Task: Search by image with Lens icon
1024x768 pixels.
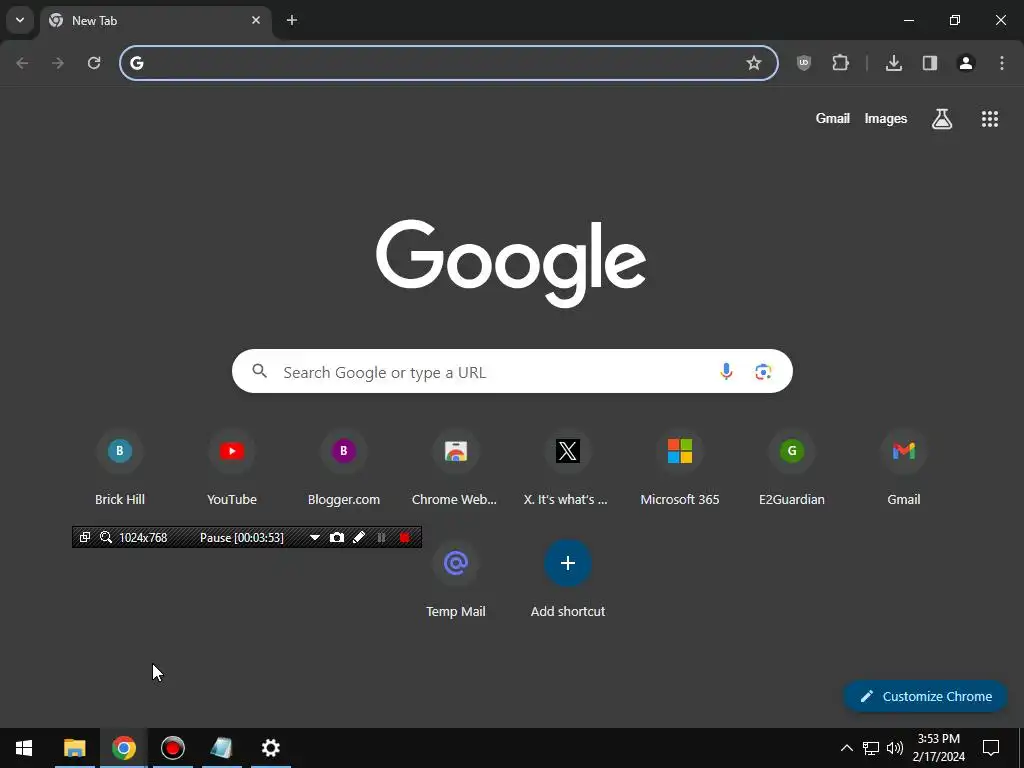Action: coord(763,372)
